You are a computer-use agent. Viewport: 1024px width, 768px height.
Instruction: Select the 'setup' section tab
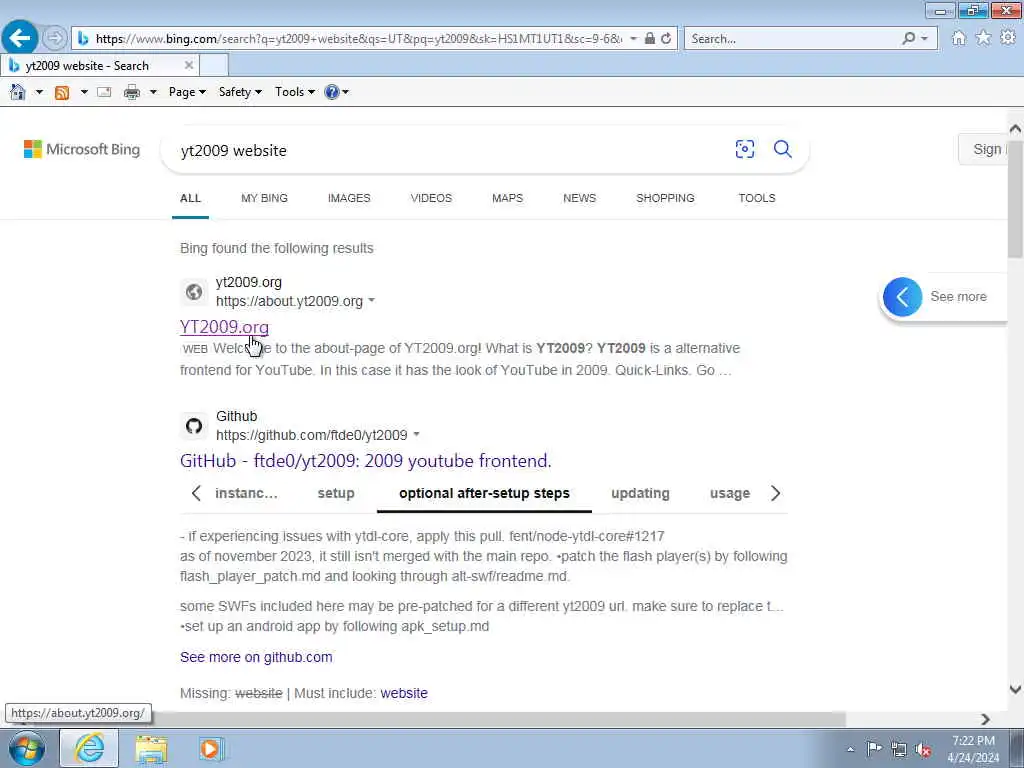point(336,493)
